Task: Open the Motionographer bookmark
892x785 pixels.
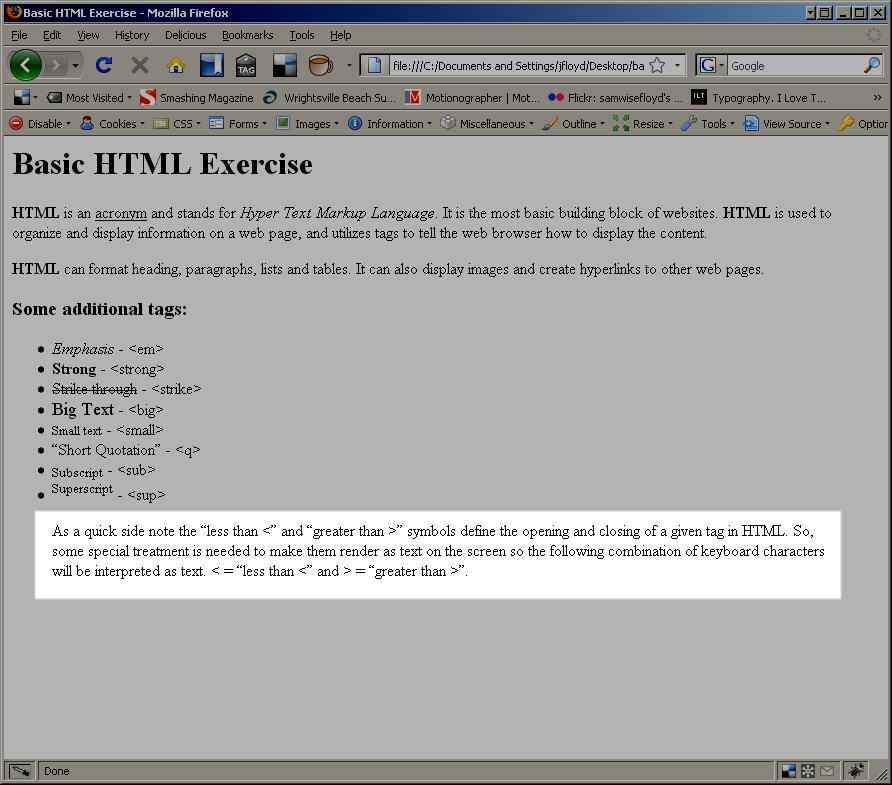Action: (472, 98)
